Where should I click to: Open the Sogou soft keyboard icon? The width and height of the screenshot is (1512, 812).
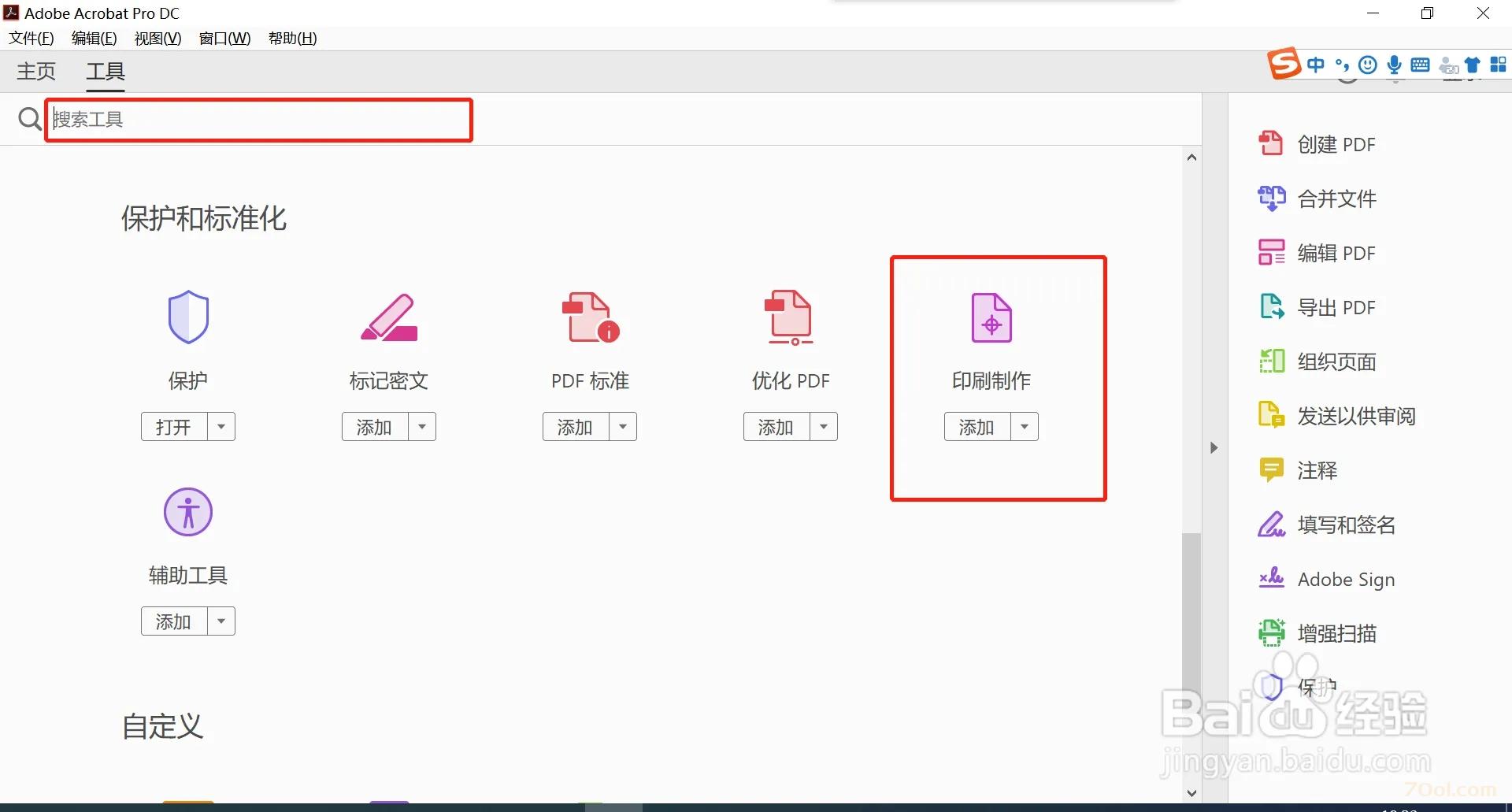[1421, 65]
